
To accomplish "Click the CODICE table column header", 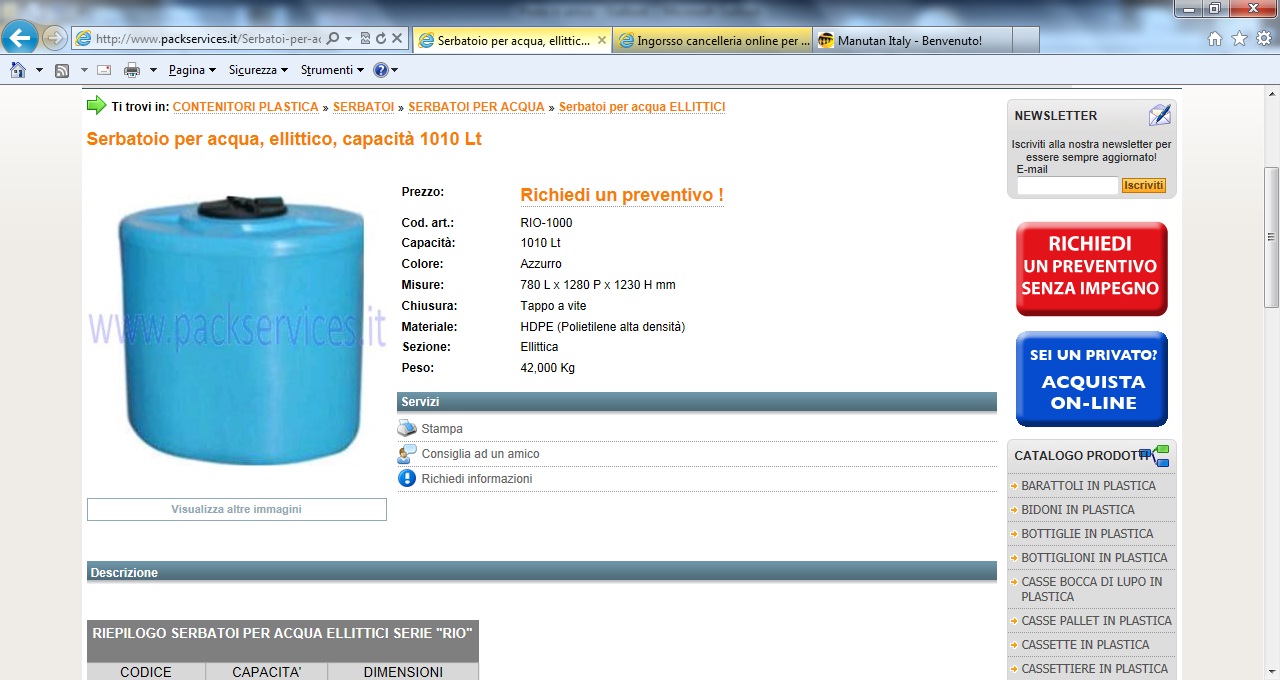I will tap(146, 672).
